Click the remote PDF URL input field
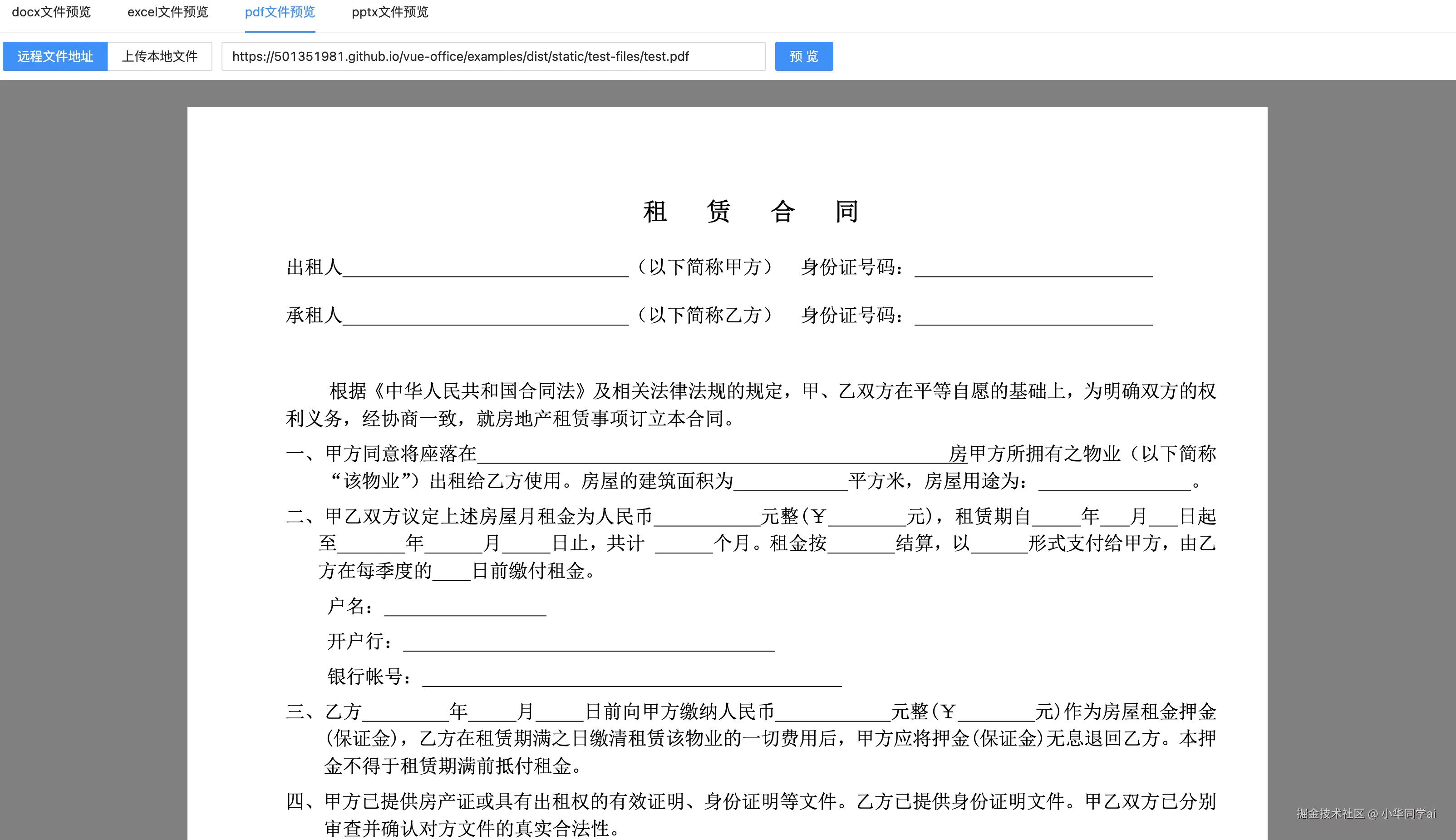The image size is (1456, 840). click(493, 57)
